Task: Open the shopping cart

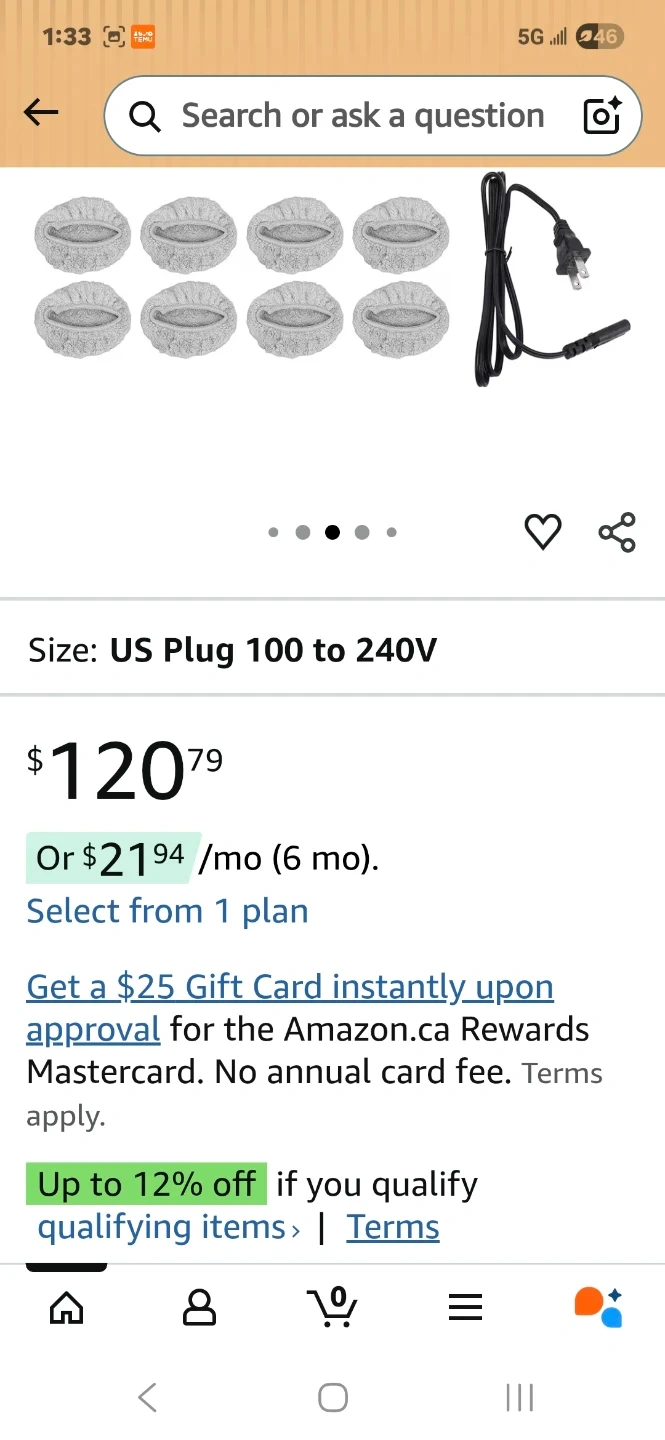Action: [333, 1306]
